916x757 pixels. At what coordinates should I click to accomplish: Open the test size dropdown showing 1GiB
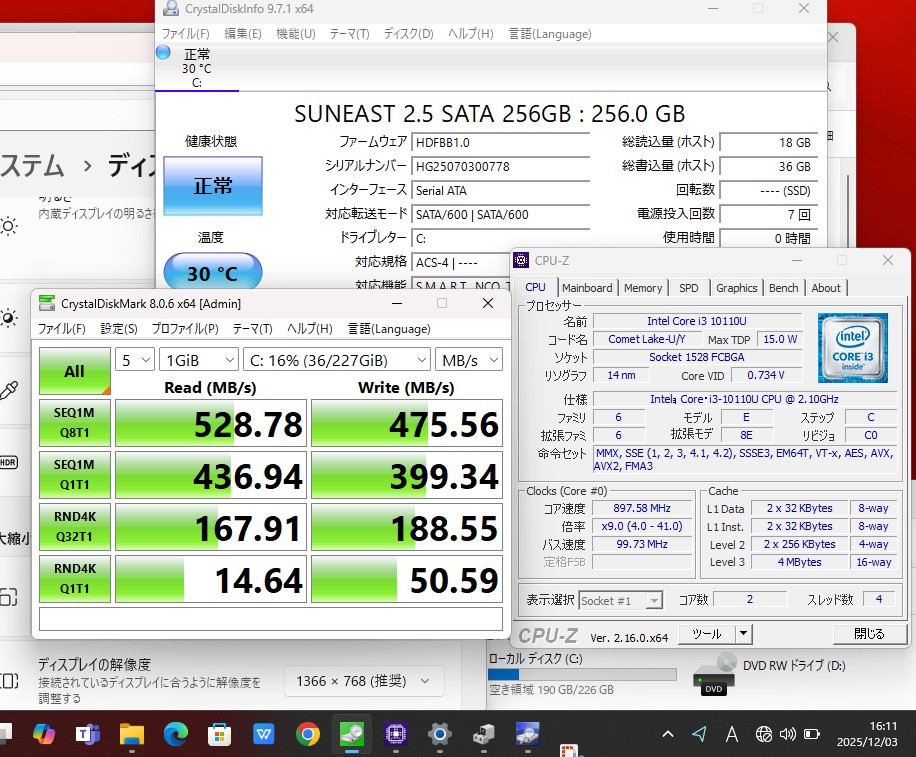(199, 360)
